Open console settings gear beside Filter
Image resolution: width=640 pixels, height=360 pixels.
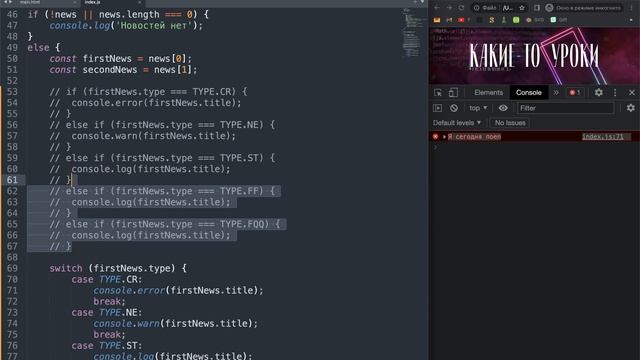631,108
